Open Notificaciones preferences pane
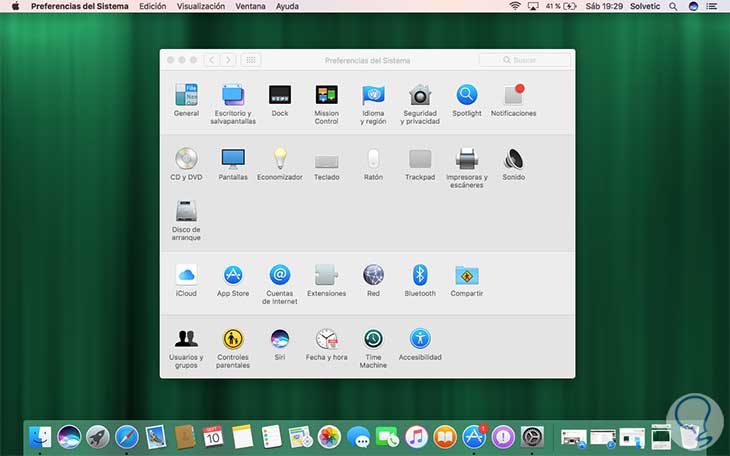 pos(514,95)
